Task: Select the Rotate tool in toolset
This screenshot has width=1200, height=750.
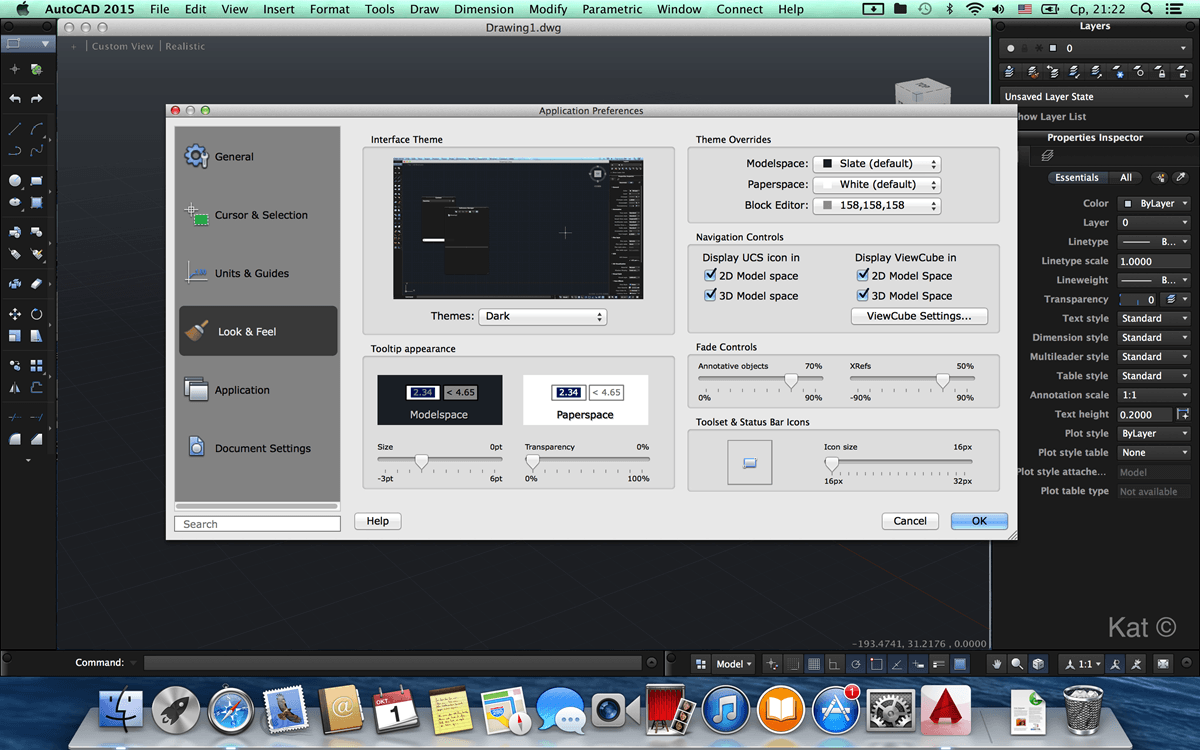Action: pyautogui.click(x=37, y=314)
